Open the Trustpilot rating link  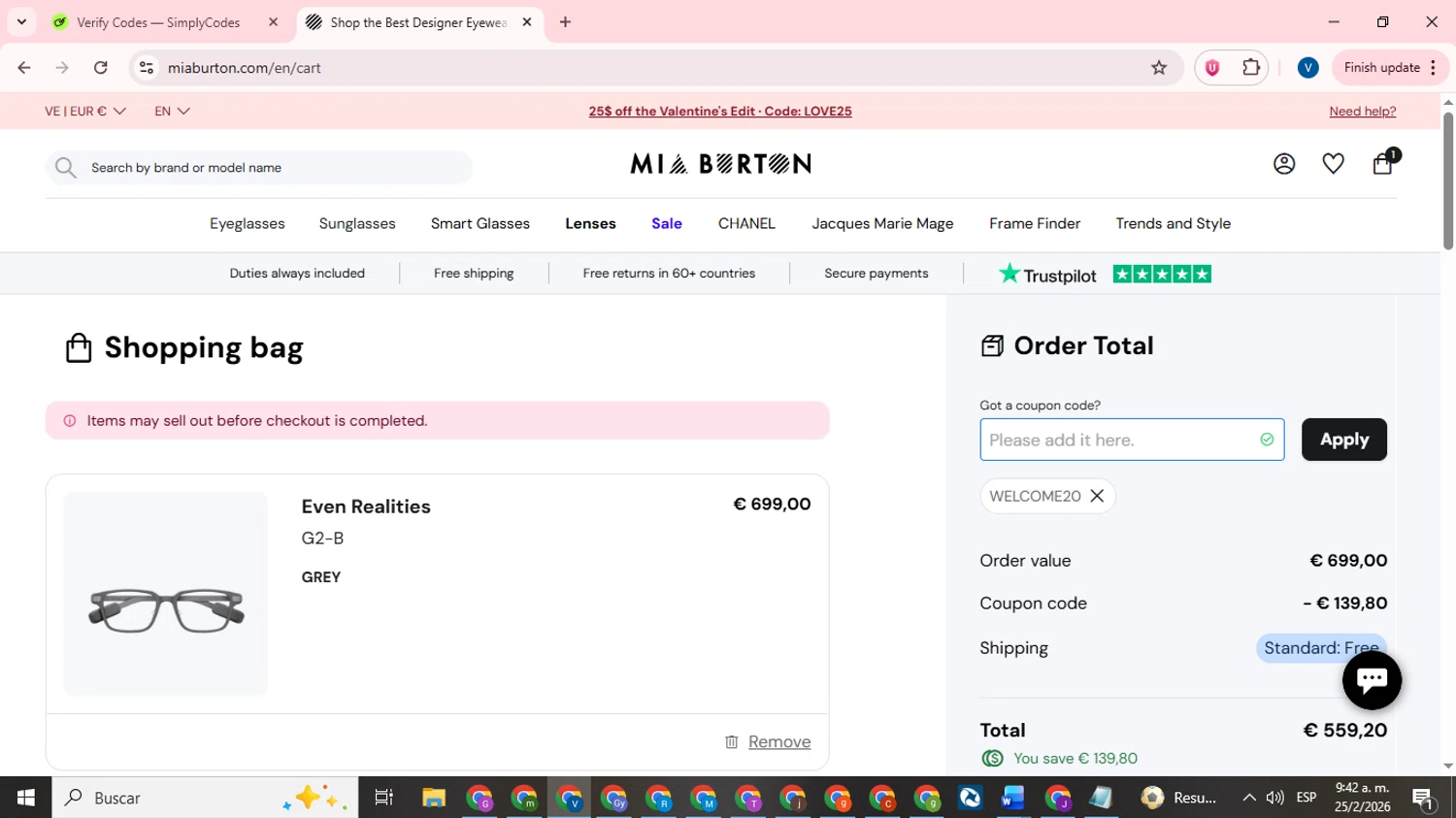coord(1105,275)
